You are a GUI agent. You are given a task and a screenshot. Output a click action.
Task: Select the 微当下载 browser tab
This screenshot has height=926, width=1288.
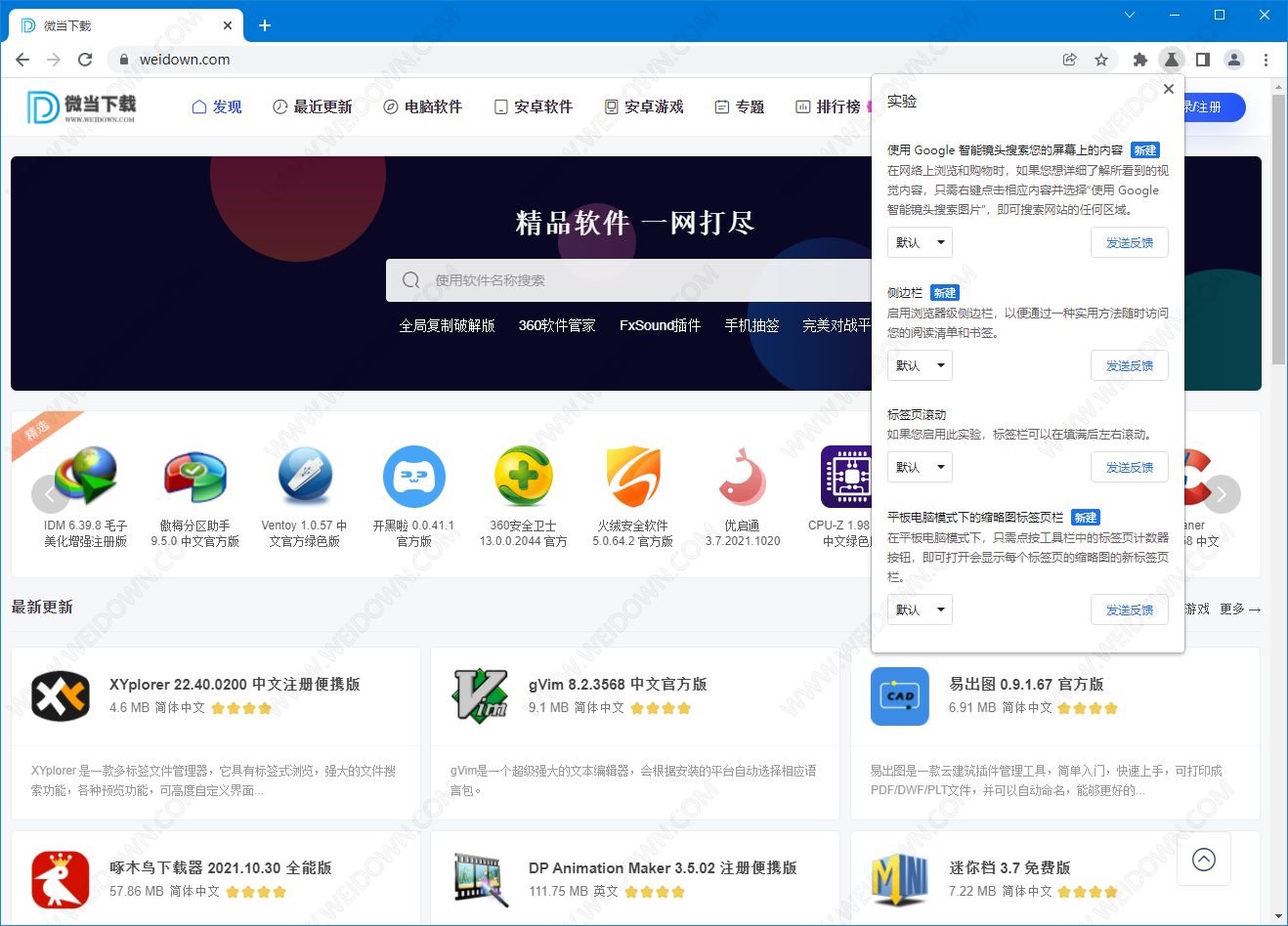tap(127, 25)
